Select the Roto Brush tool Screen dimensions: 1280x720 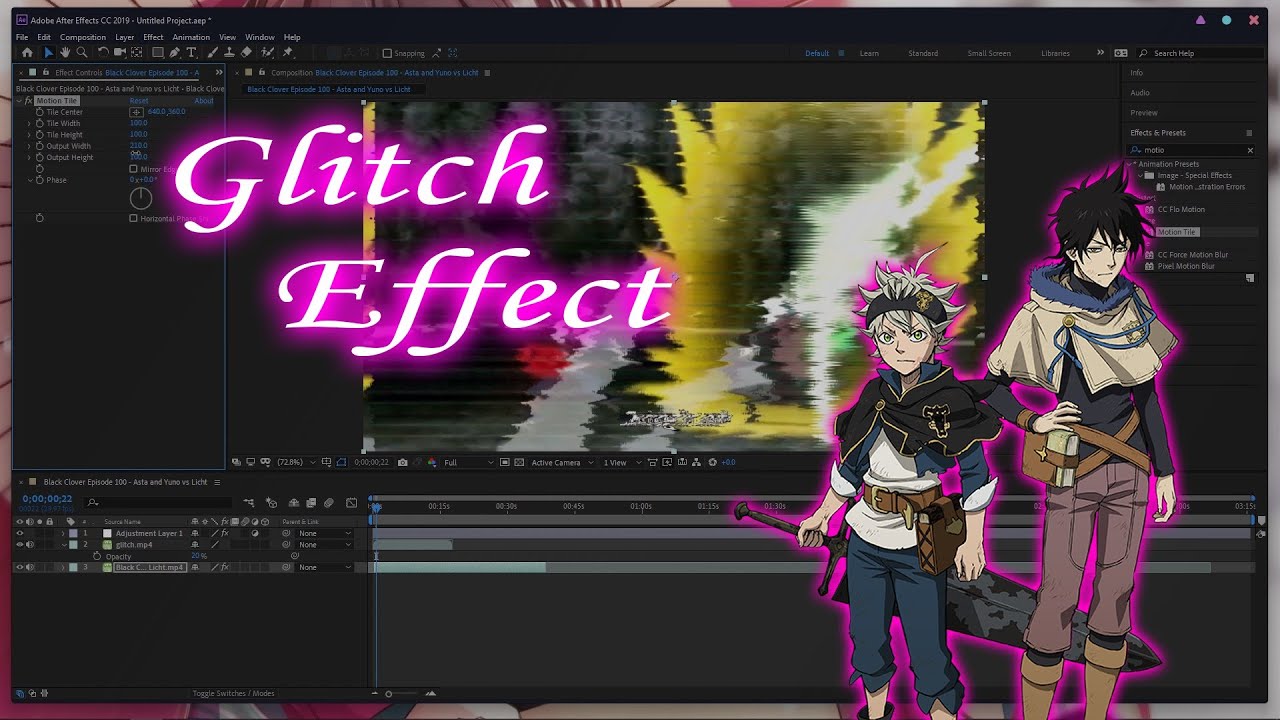[x=267, y=53]
